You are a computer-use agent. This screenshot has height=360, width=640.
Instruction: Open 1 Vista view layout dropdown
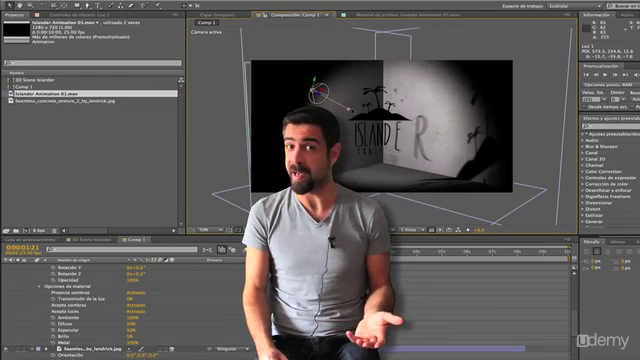(x=413, y=230)
